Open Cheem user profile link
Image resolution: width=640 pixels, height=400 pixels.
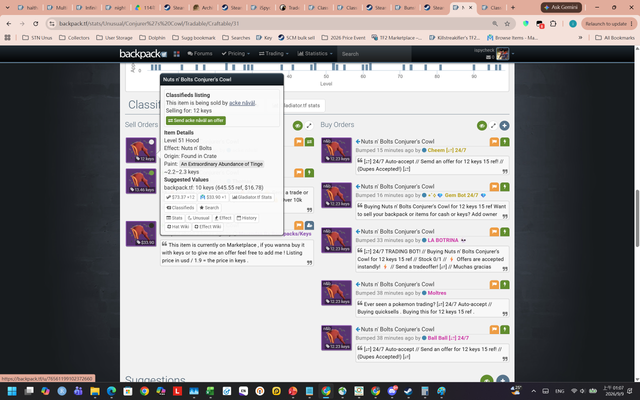click(x=447, y=150)
